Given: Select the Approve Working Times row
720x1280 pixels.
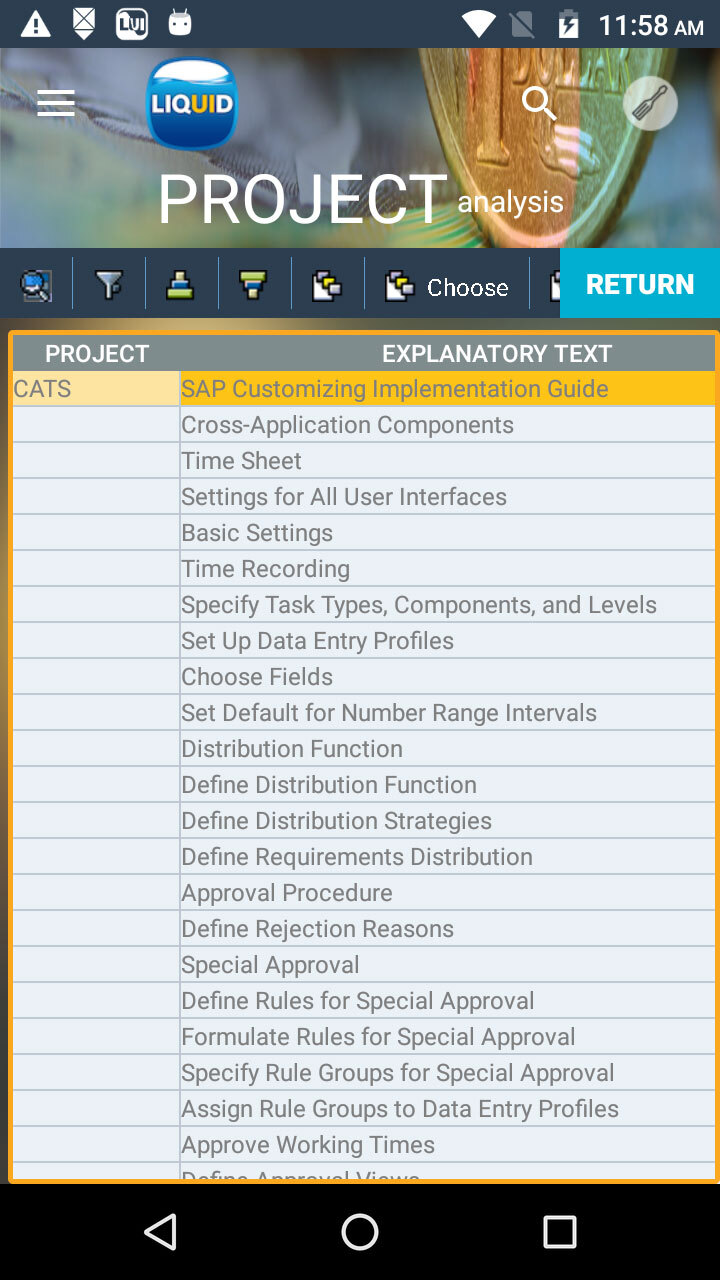Looking at the screenshot, I should coord(446,1145).
